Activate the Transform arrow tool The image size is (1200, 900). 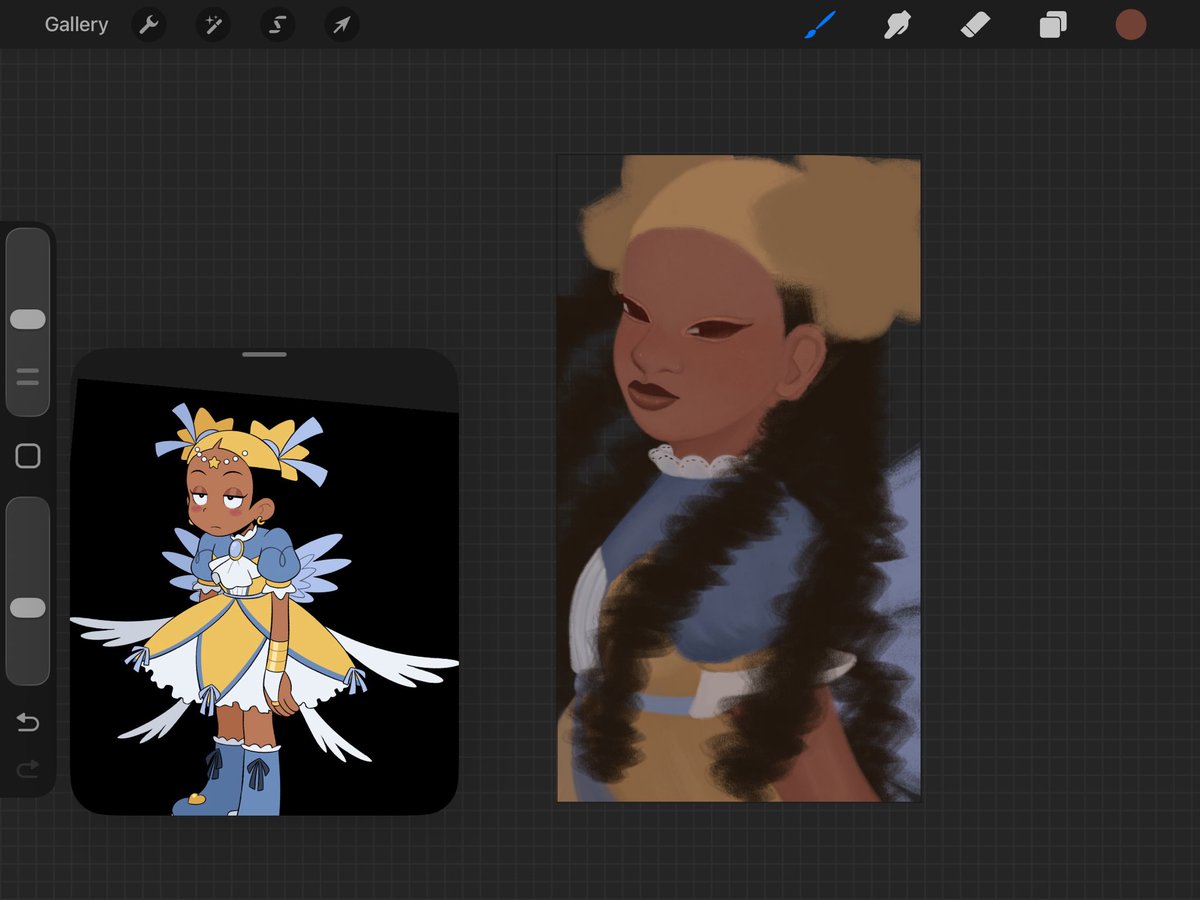click(341, 25)
